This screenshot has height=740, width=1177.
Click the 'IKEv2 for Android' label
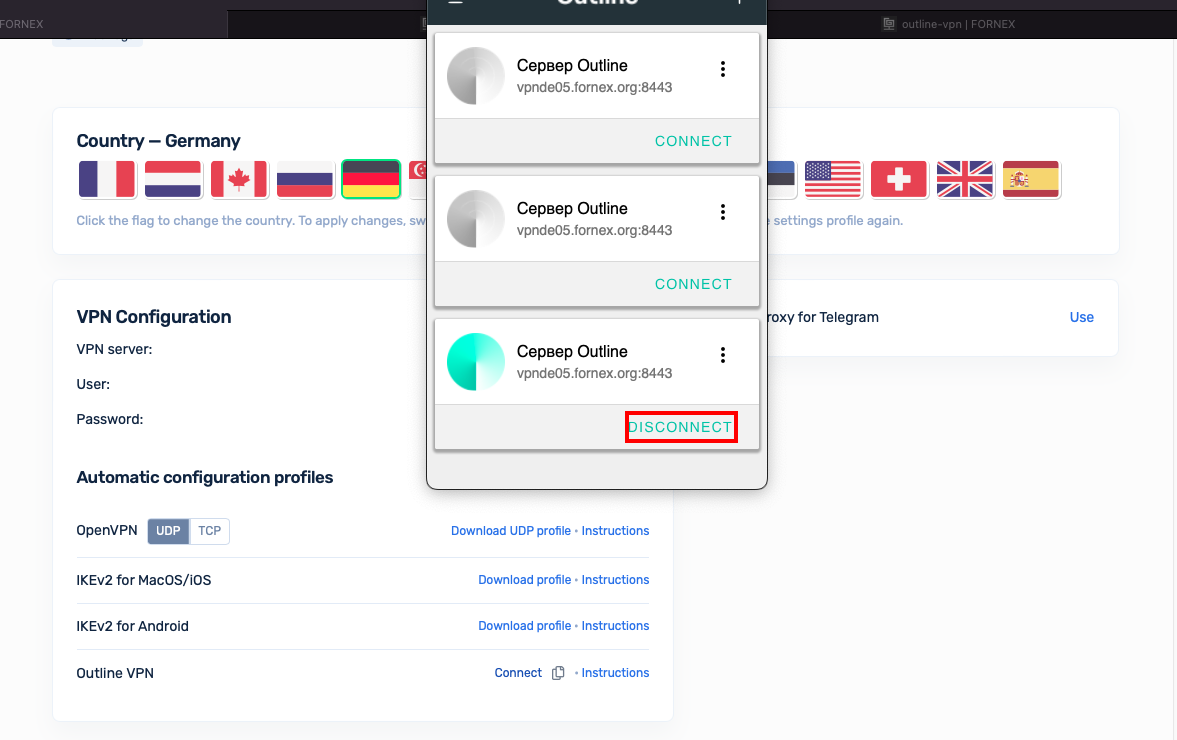point(133,626)
